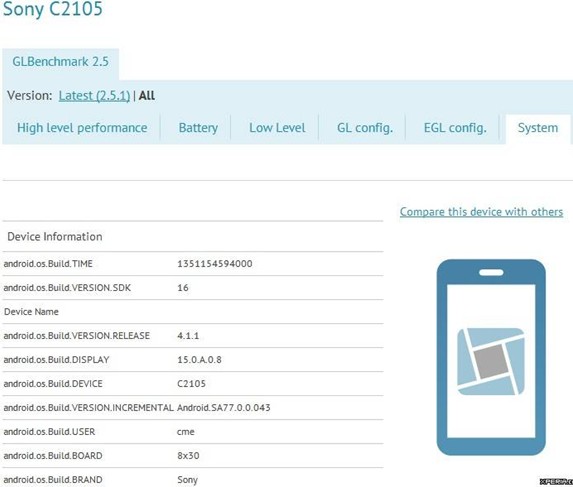573x487 pixels.
Task: Click the android.os.Build.VERSION.SDK label
Action: 67,288
